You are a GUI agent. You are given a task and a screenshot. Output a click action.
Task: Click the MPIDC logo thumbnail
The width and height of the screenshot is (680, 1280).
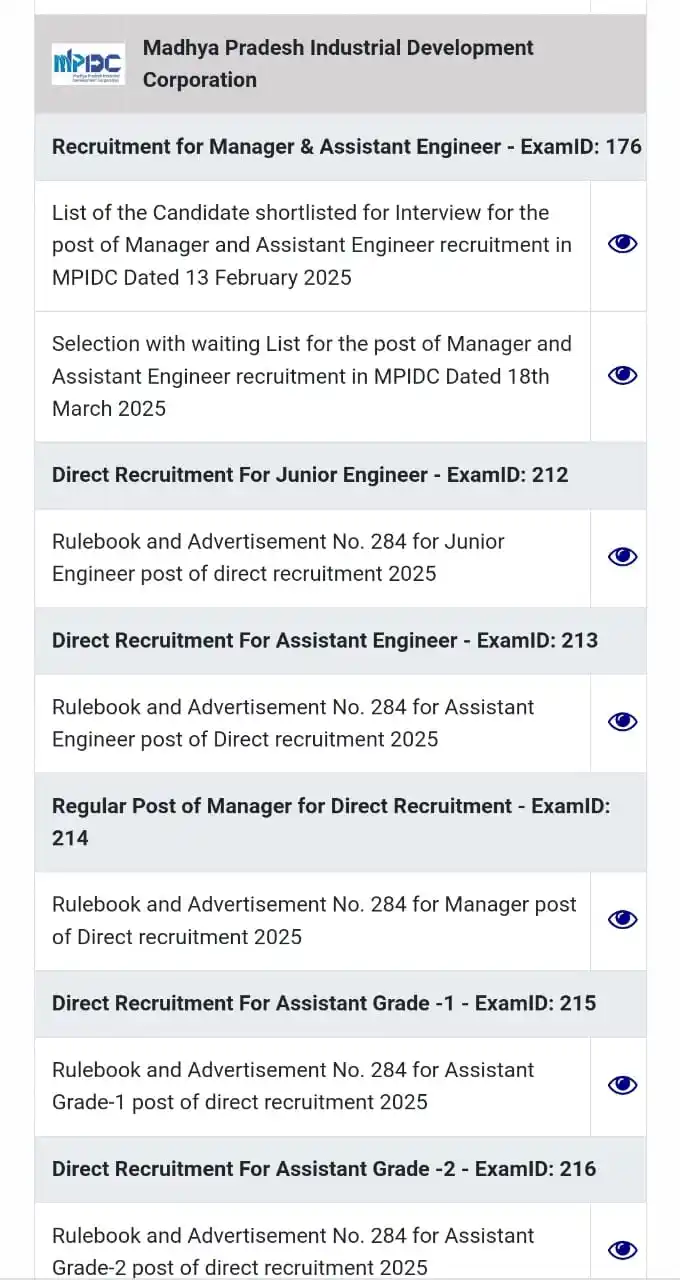pyautogui.click(x=88, y=64)
